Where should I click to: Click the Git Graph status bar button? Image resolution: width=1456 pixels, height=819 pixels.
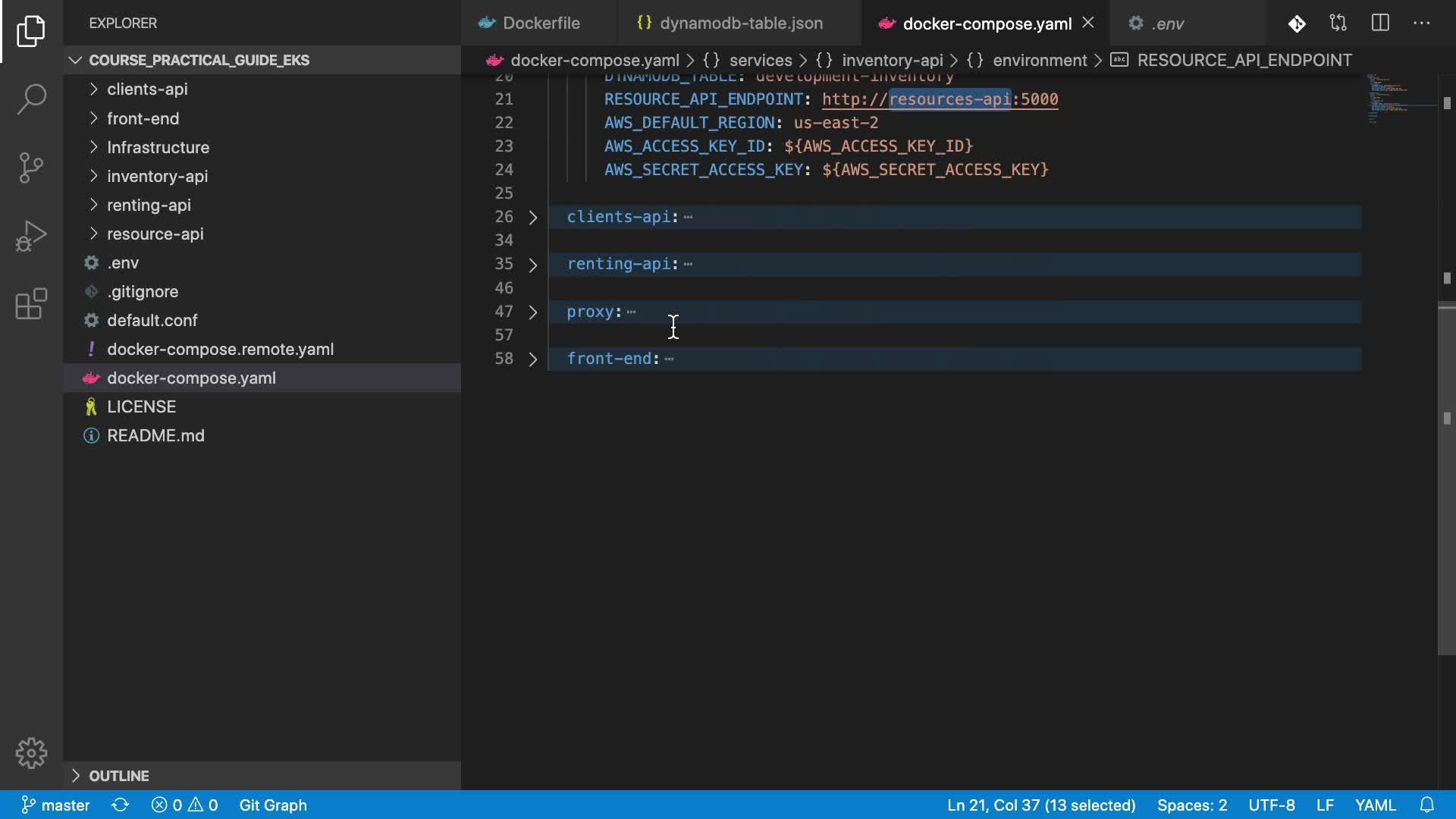[273, 805]
